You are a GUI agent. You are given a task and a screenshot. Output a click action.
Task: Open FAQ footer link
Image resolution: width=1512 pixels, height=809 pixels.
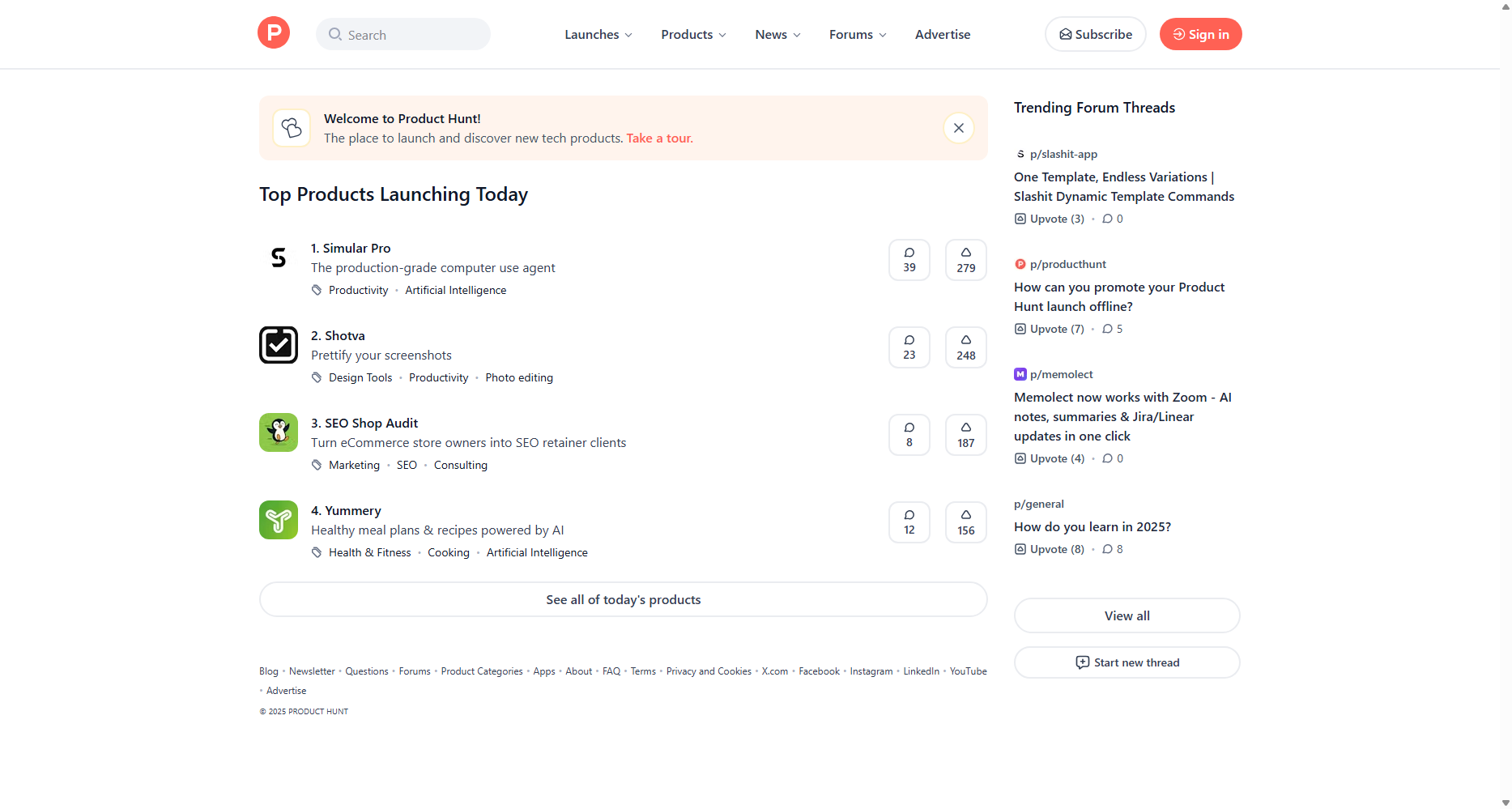pos(611,671)
